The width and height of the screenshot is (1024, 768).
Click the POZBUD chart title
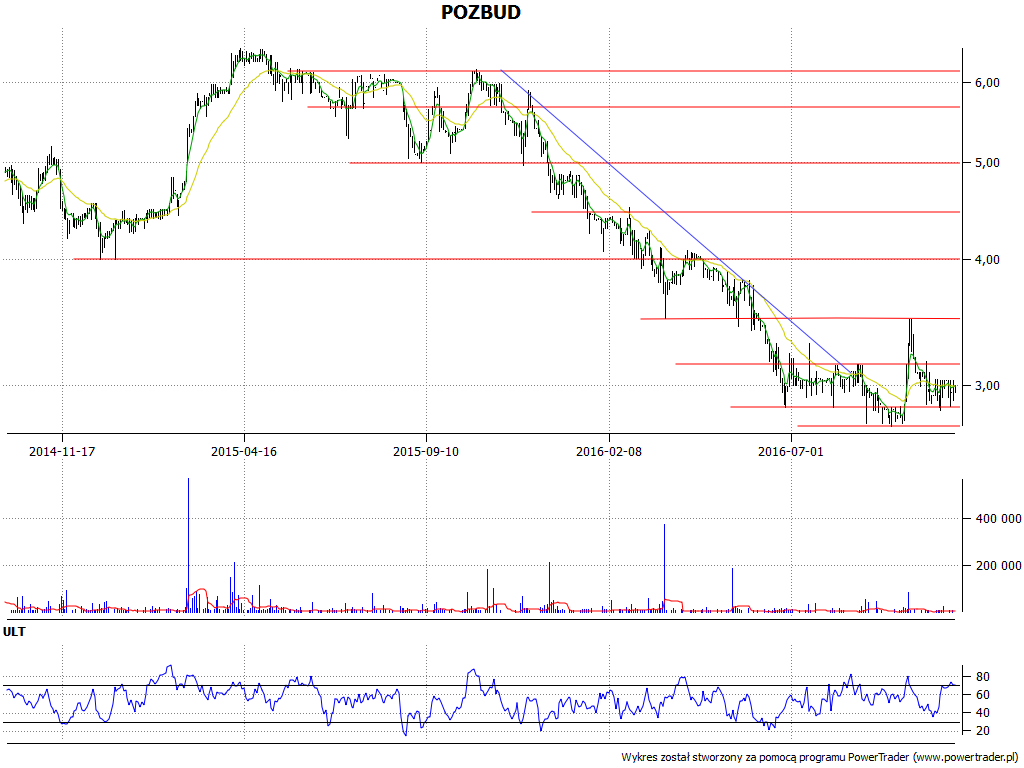tap(481, 12)
